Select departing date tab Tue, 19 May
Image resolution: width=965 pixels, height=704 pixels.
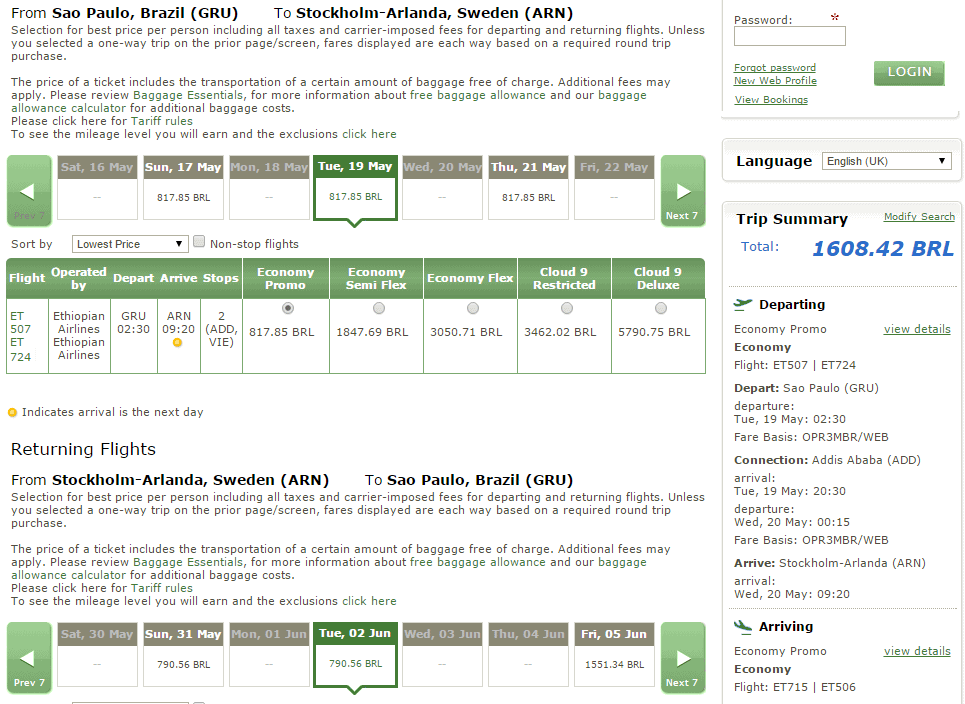355,188
